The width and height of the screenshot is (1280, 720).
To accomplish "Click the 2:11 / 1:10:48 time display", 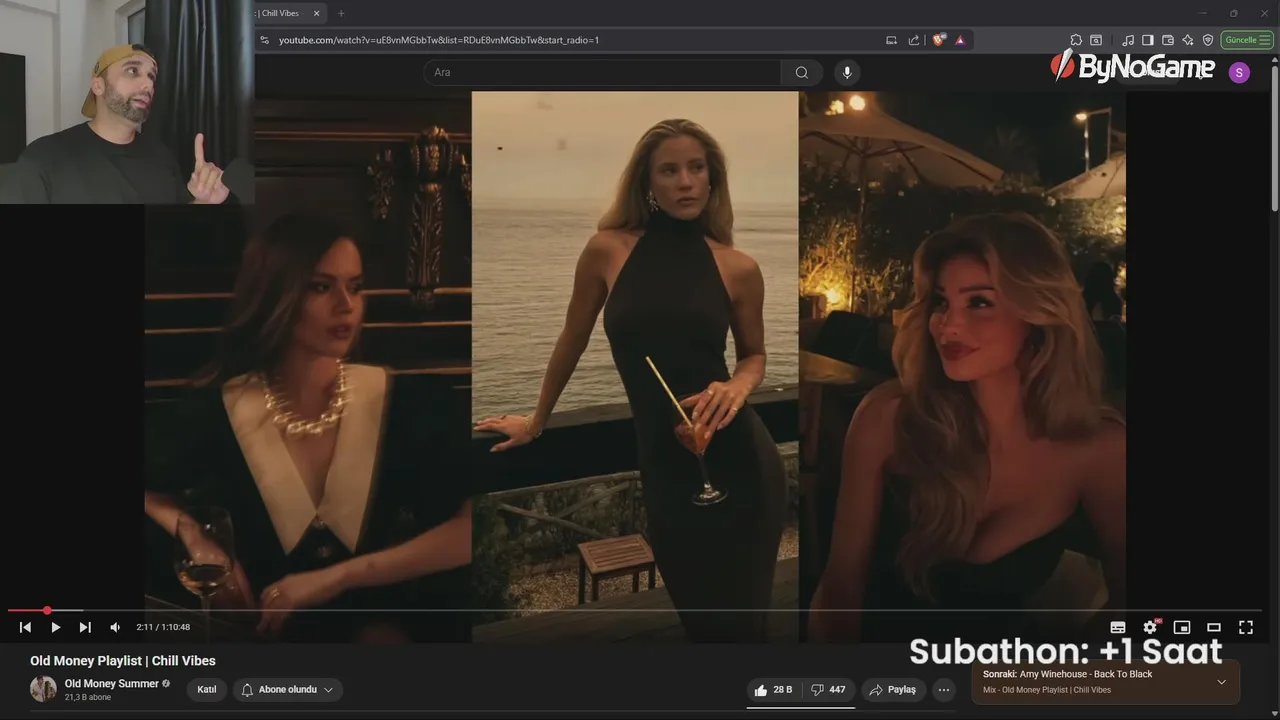I will (163, 627).
